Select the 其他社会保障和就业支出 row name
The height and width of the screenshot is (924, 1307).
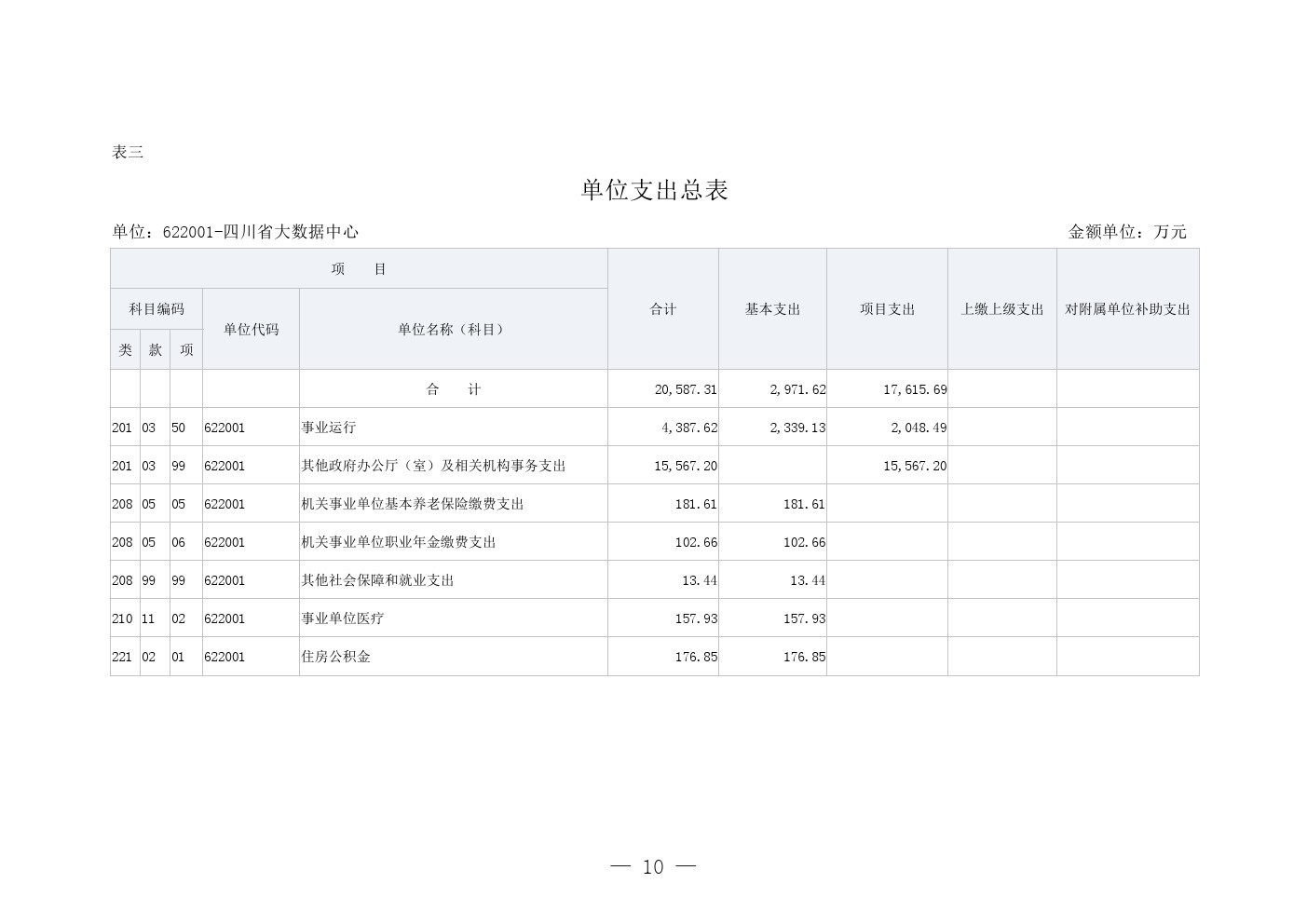pos(377,580)
